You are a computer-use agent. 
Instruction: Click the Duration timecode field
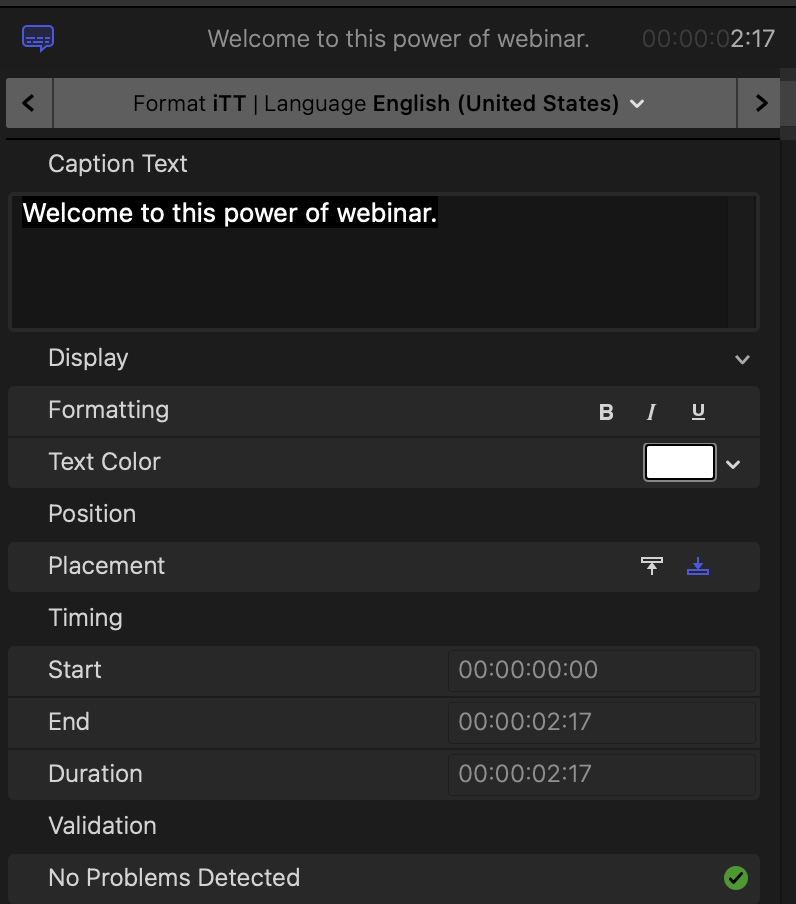601,774
